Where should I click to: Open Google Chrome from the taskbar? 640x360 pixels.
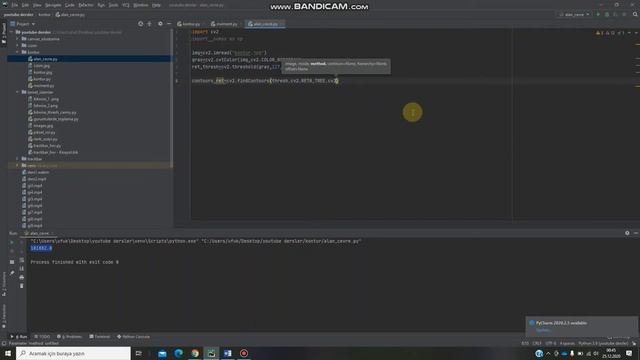point(195,353)
